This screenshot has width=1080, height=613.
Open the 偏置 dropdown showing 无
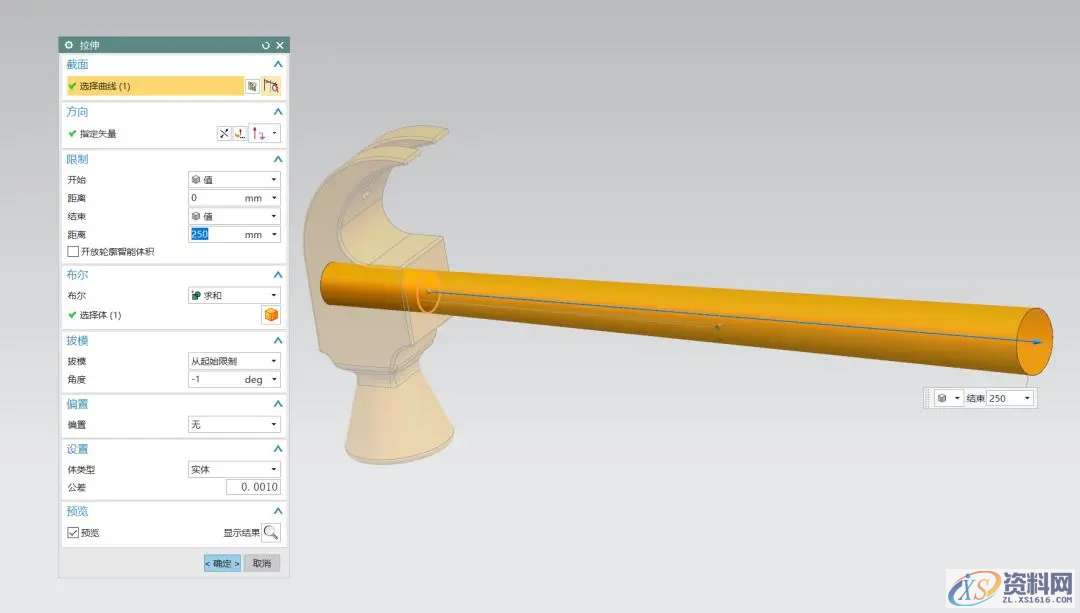[x=234, y=425]
